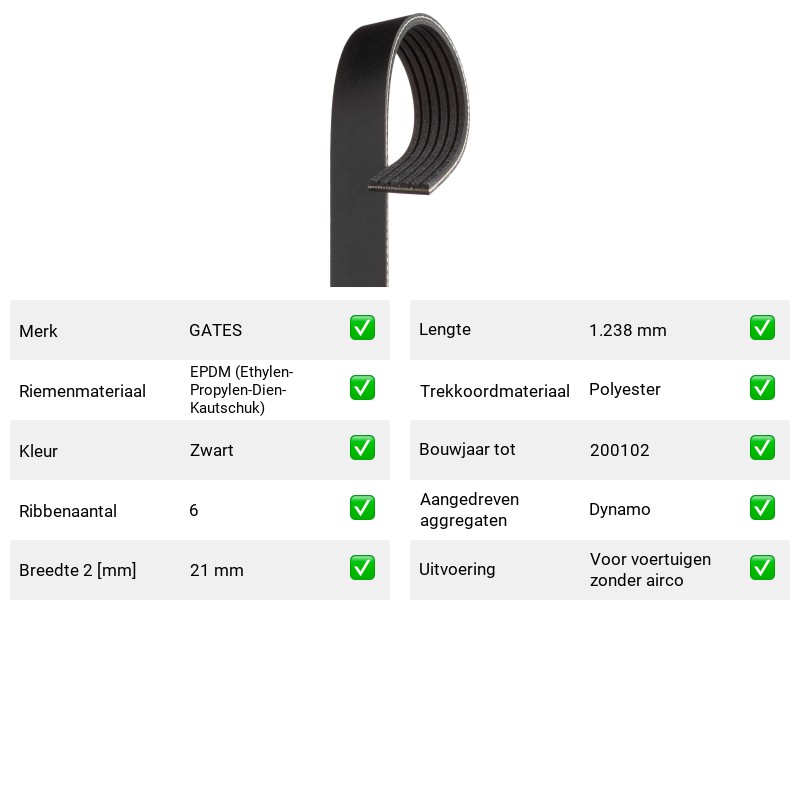Click the green checkmark next to GATES
The image size is (800, 800).
click(362, 328)
